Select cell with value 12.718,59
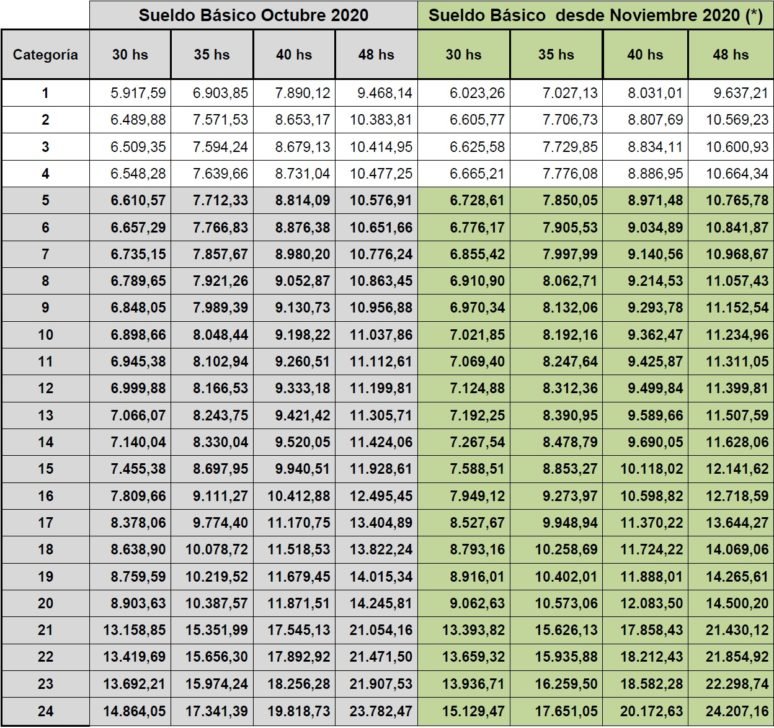The height and width of the screenshot is (728, 774). 731,496
